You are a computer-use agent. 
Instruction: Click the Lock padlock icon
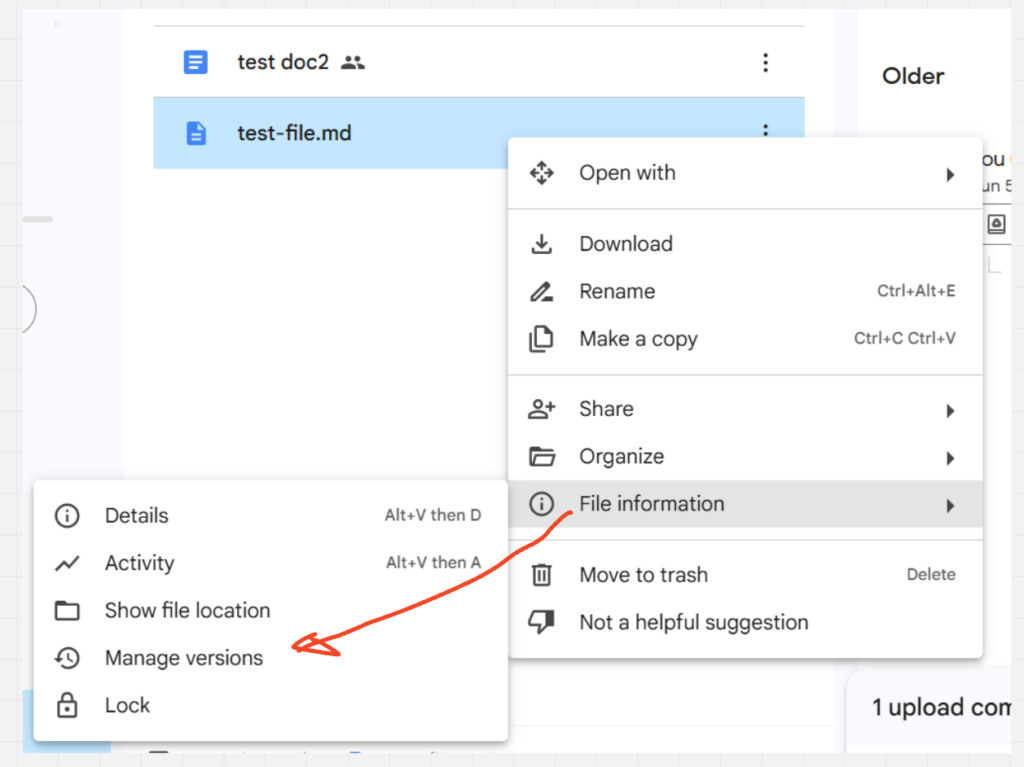click(67, 706)
